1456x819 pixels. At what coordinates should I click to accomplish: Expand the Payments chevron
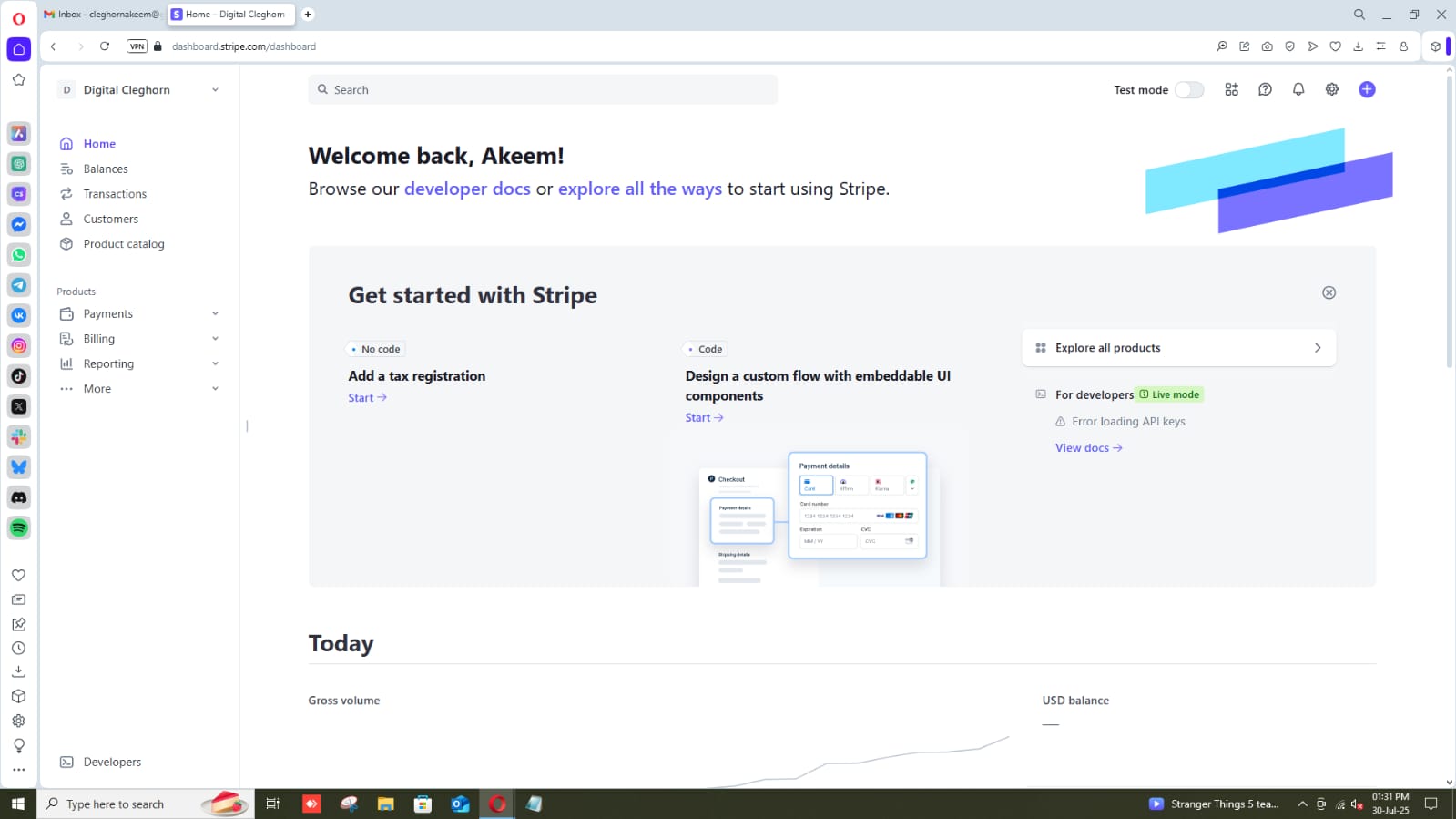215,313
